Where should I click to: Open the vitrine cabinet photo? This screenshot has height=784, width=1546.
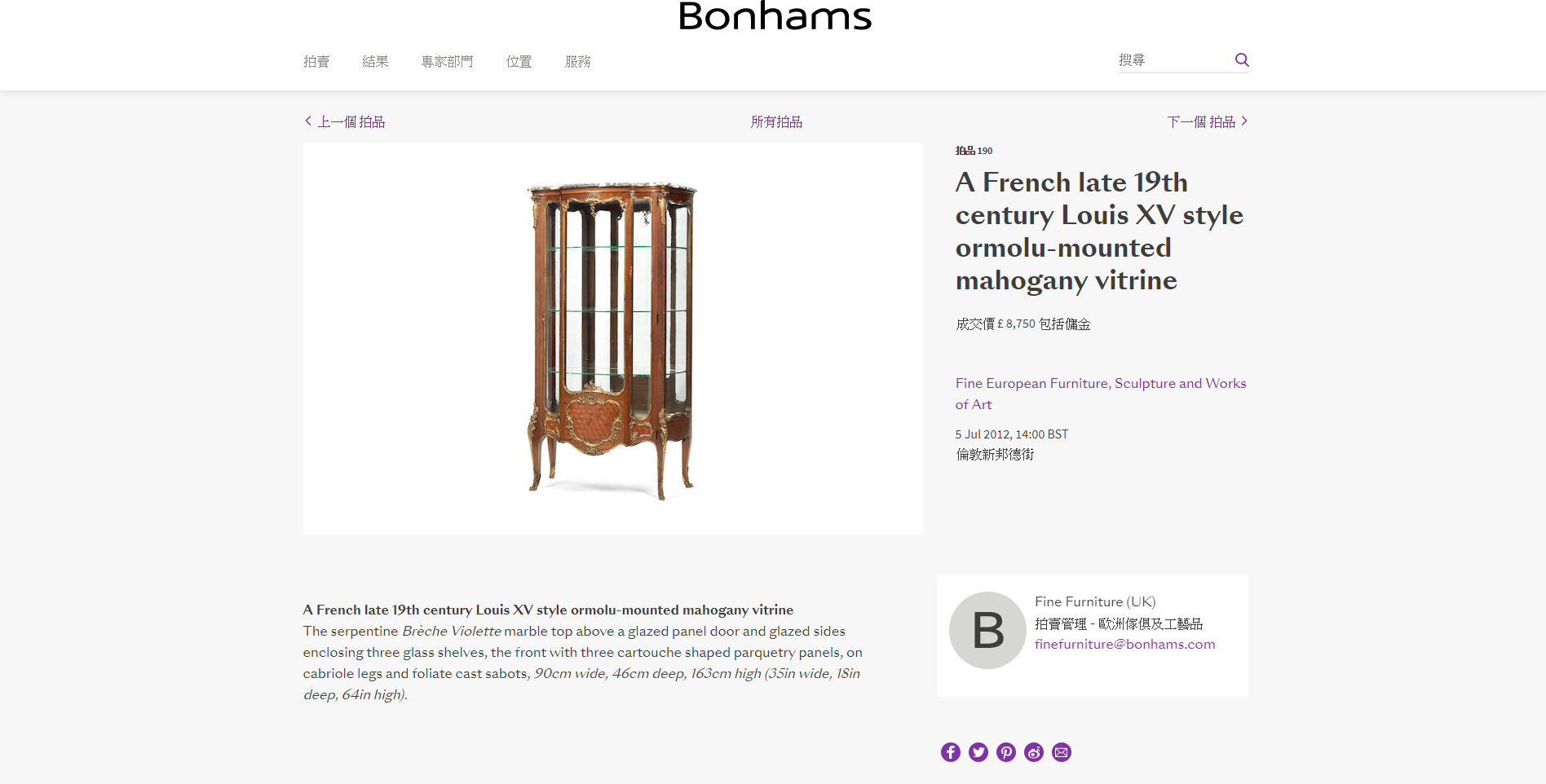click(612, 339)
